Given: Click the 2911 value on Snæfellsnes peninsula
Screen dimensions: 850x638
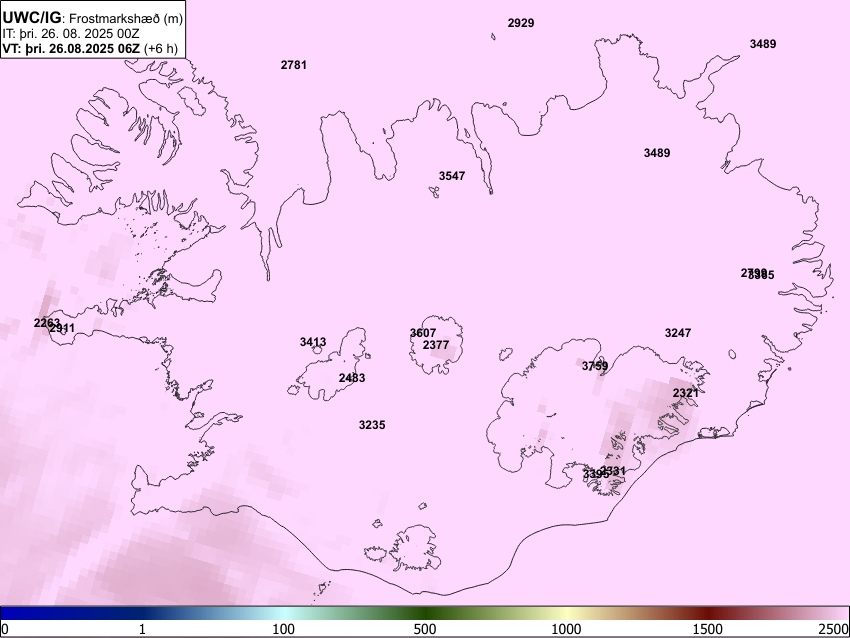Looking at the screenshot, I should [62, 328].
